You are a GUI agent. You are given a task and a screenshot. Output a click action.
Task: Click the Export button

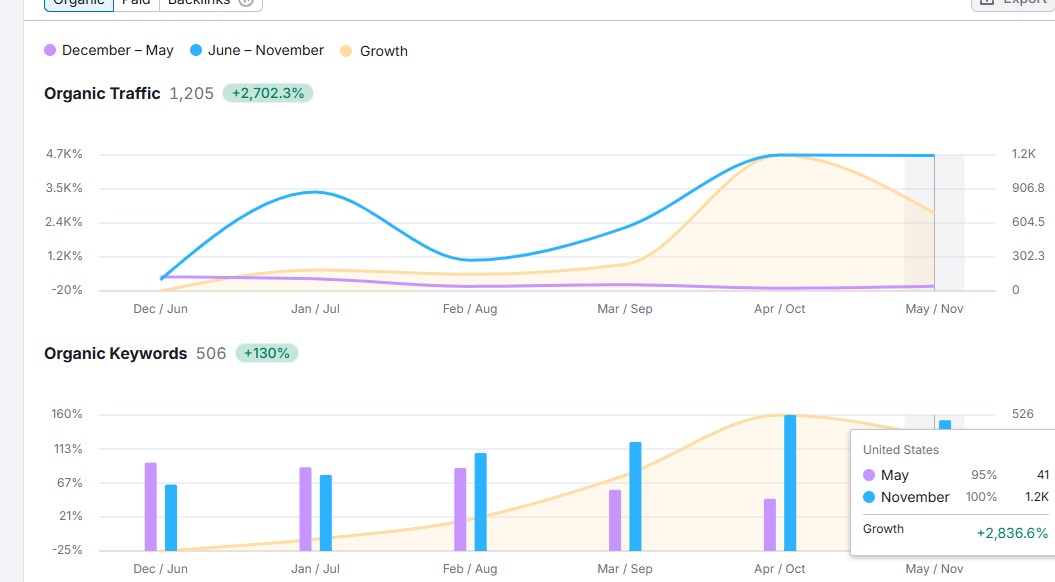(x=1013, y=3)
